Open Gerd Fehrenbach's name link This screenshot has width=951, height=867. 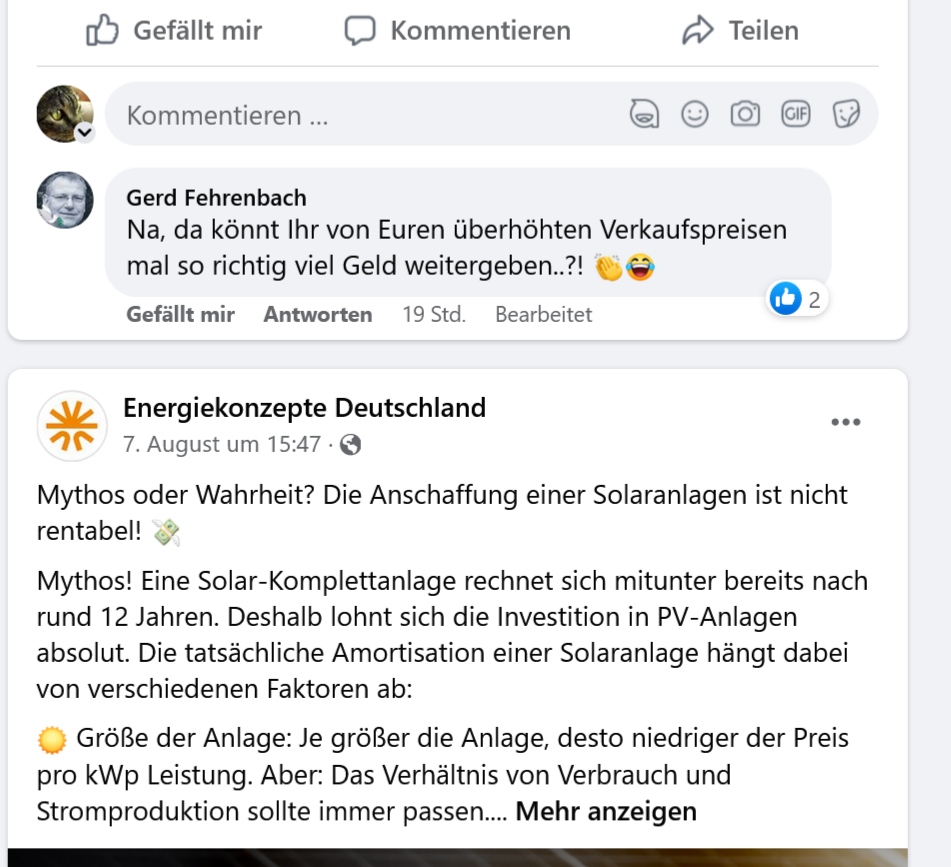click(x=216, y=198)
